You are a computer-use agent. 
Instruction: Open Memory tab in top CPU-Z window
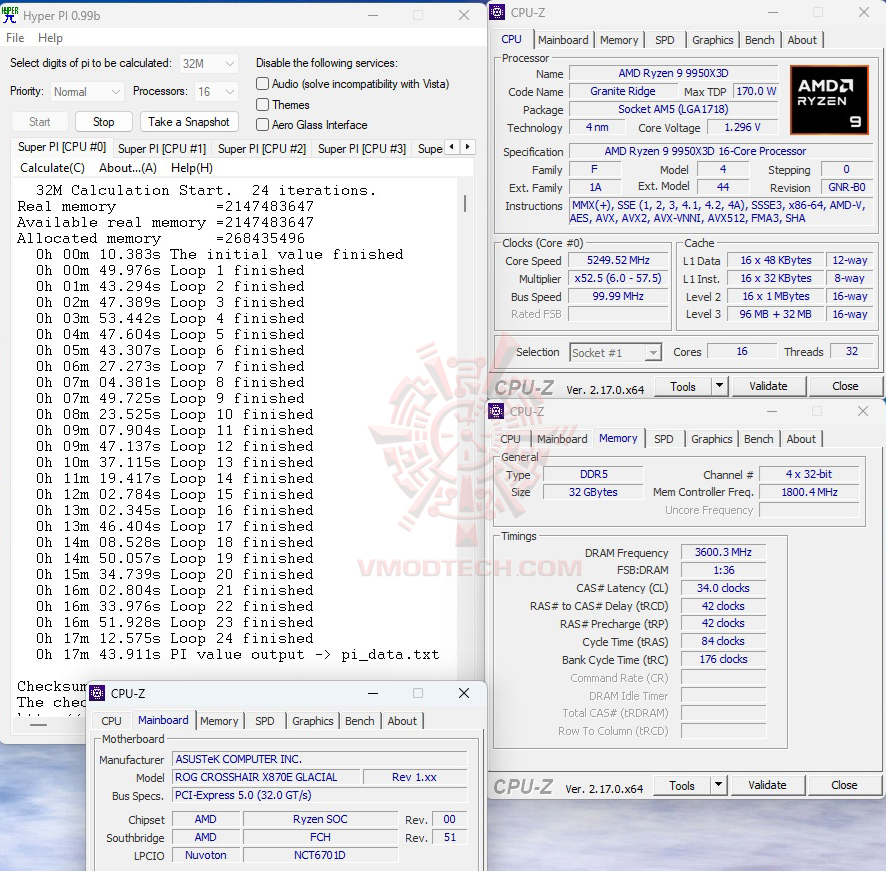(619, 40)
